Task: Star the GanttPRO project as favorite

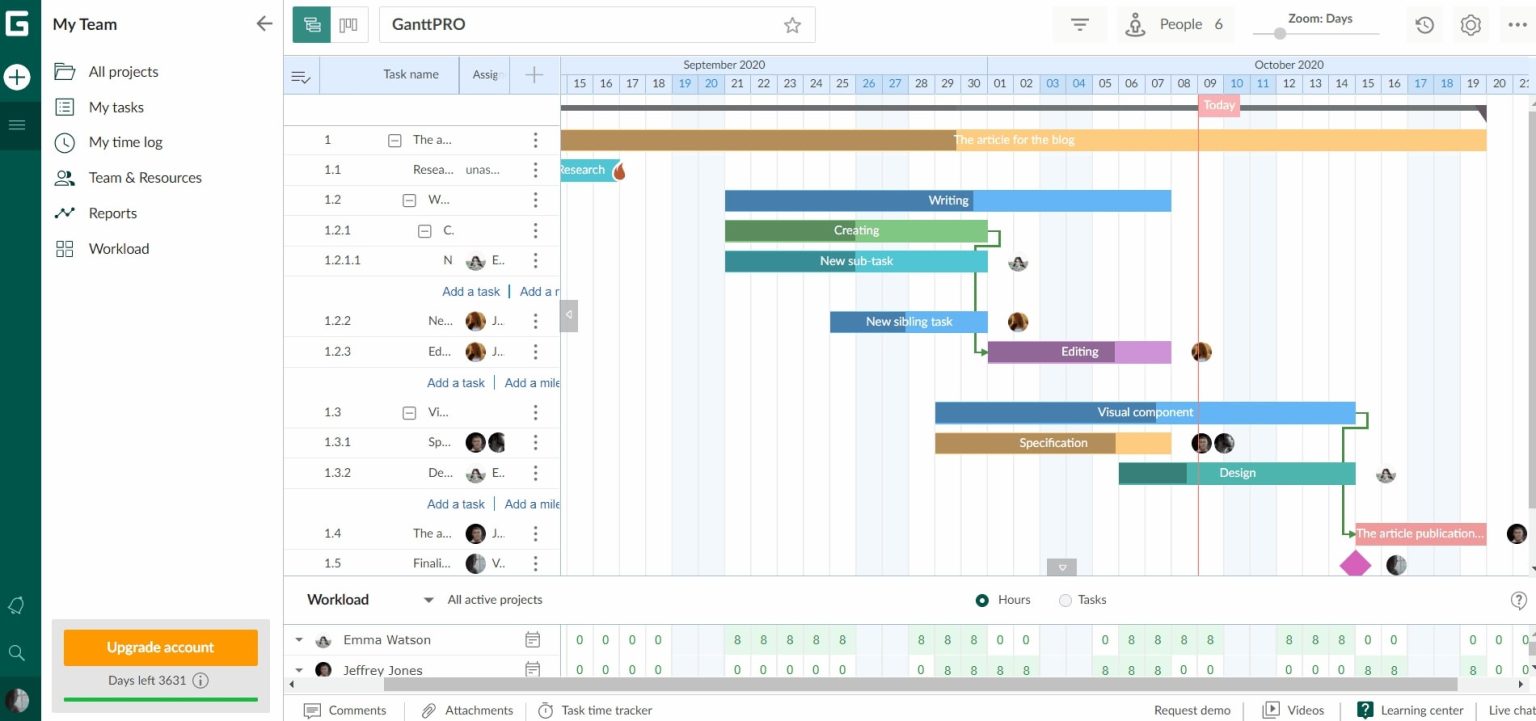Action: click(x=791, y=24)
